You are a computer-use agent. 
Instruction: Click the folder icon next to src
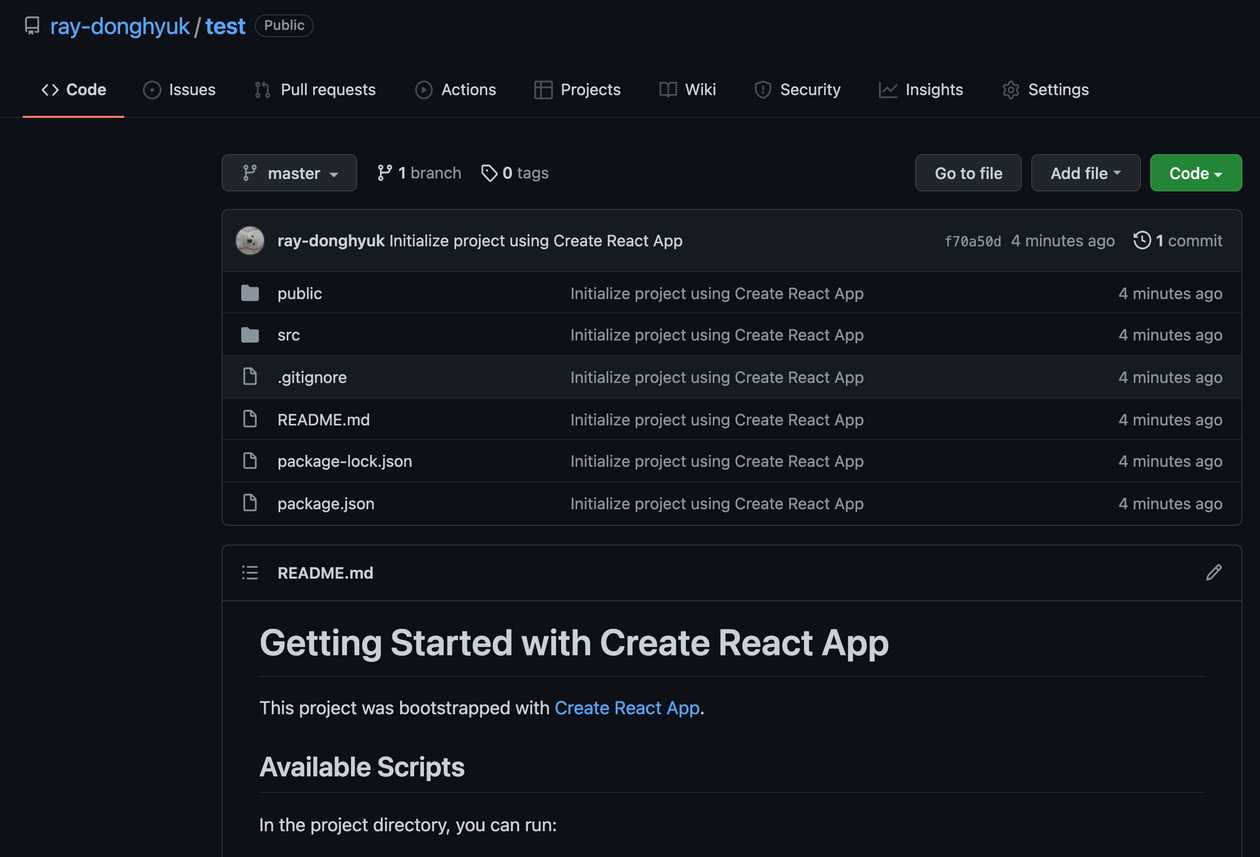click(250, 335)
